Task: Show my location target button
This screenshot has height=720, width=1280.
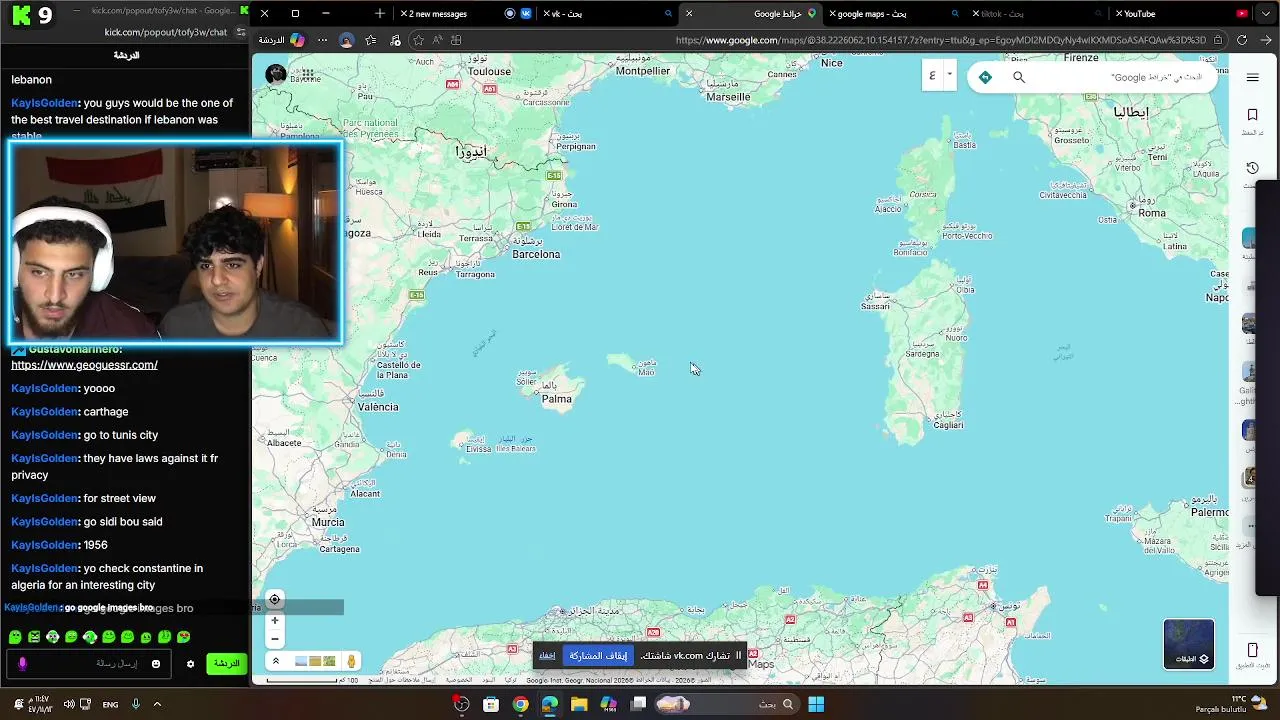Action: [x=275, y=599]
